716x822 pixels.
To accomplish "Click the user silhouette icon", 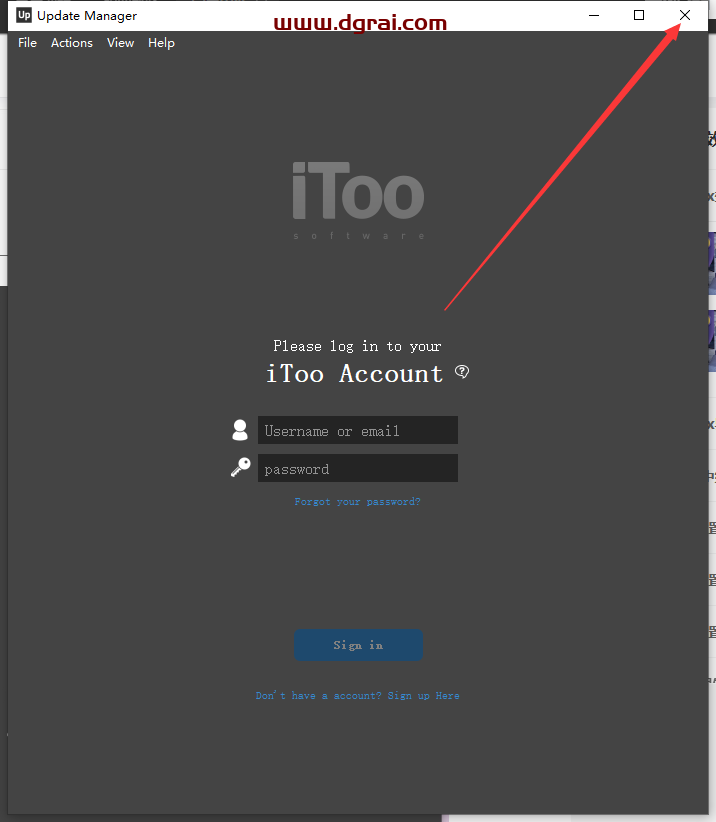I will (240, 430).
